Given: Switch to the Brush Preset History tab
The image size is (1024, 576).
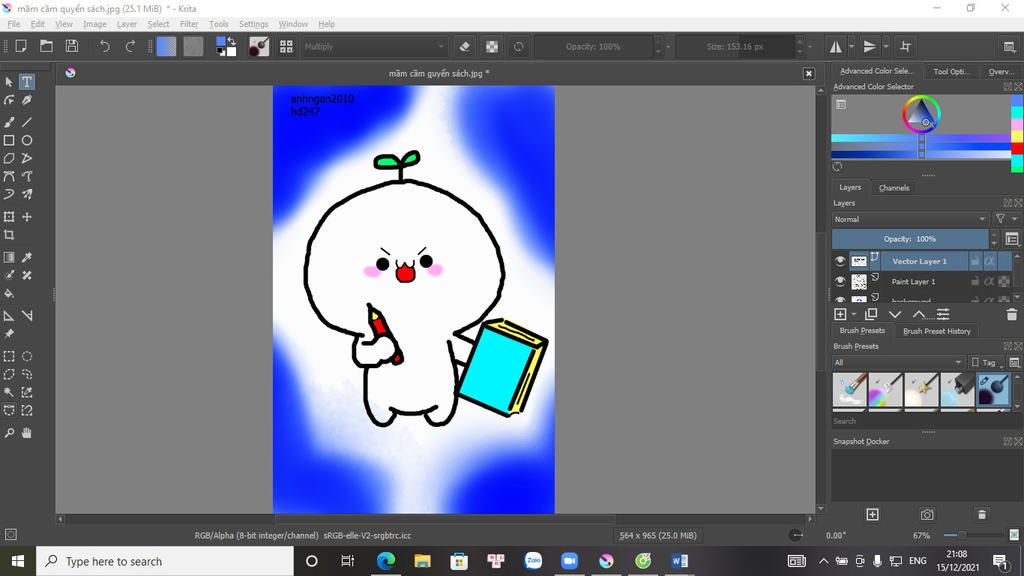Looking at the screenshot, I should [936, 331].
